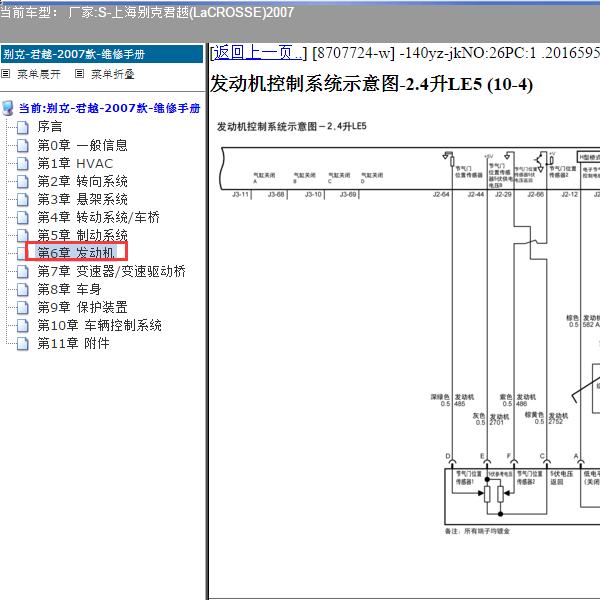Viewport: 600px width, 600px height.
Task: Click the computer icon beside 当前:别克-君越-2007款
Action: click(x=9, y=108)
